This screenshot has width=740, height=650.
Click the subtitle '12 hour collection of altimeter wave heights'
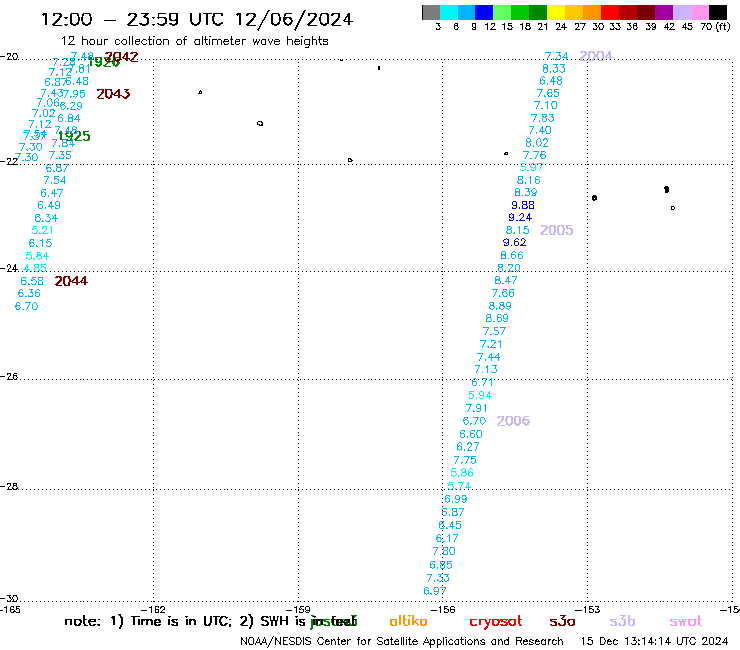[194, 41]
